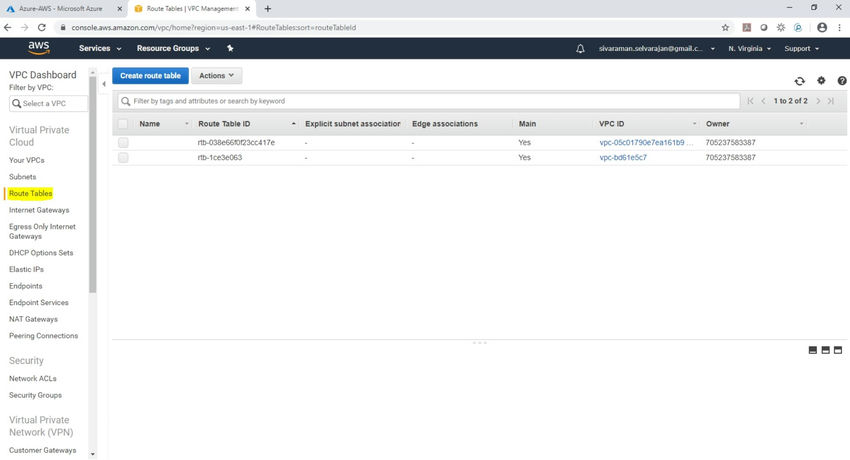Click the browser address bar URL
Viewport: 850px width, 460px height.
click(214, 28)
